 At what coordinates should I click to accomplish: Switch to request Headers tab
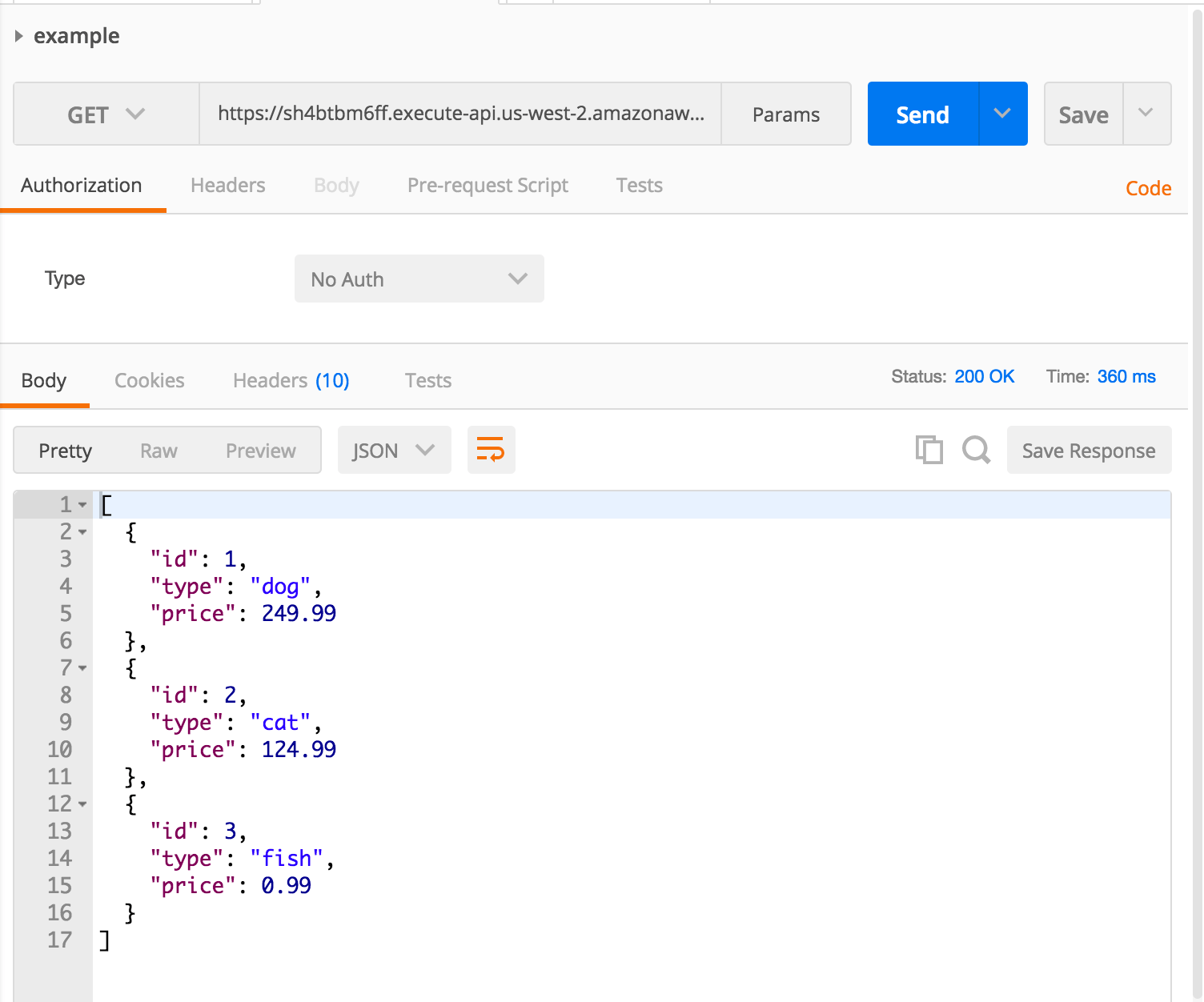(228, 186)
